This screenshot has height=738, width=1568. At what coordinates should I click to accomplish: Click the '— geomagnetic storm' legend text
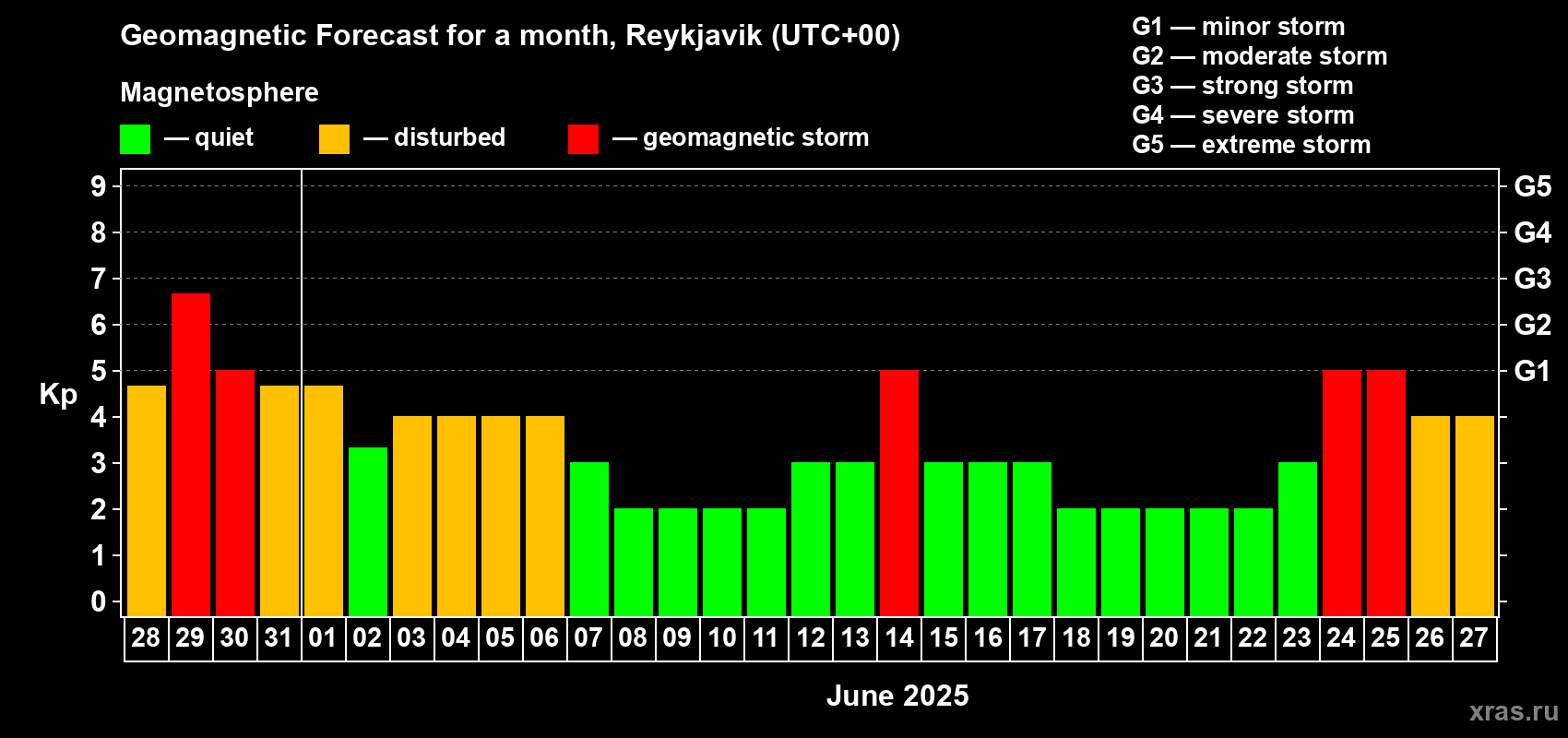pyautogui.click(x=741, y=138)
